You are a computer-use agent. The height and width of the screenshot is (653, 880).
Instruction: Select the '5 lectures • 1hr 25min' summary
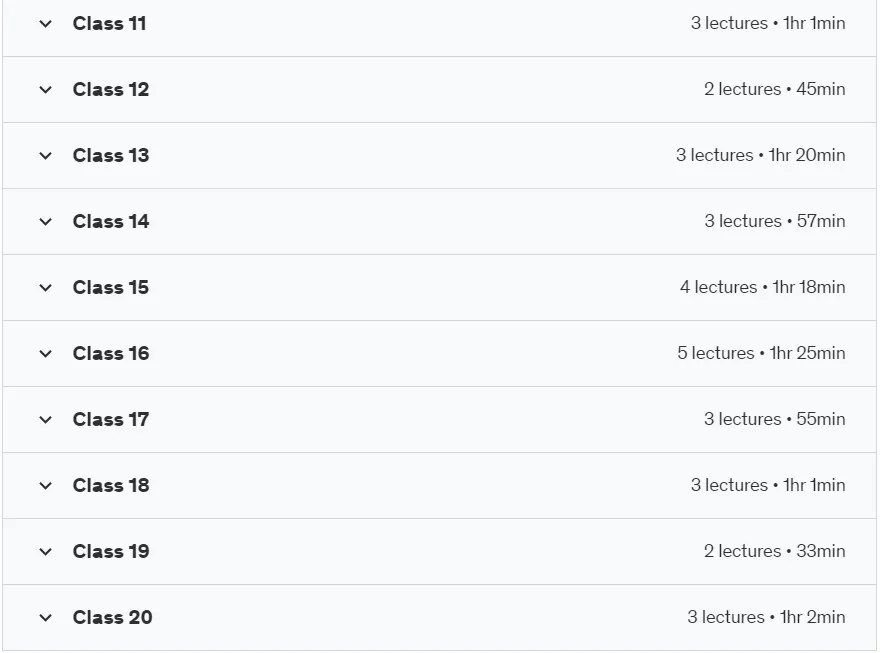[x=761, y=353]
